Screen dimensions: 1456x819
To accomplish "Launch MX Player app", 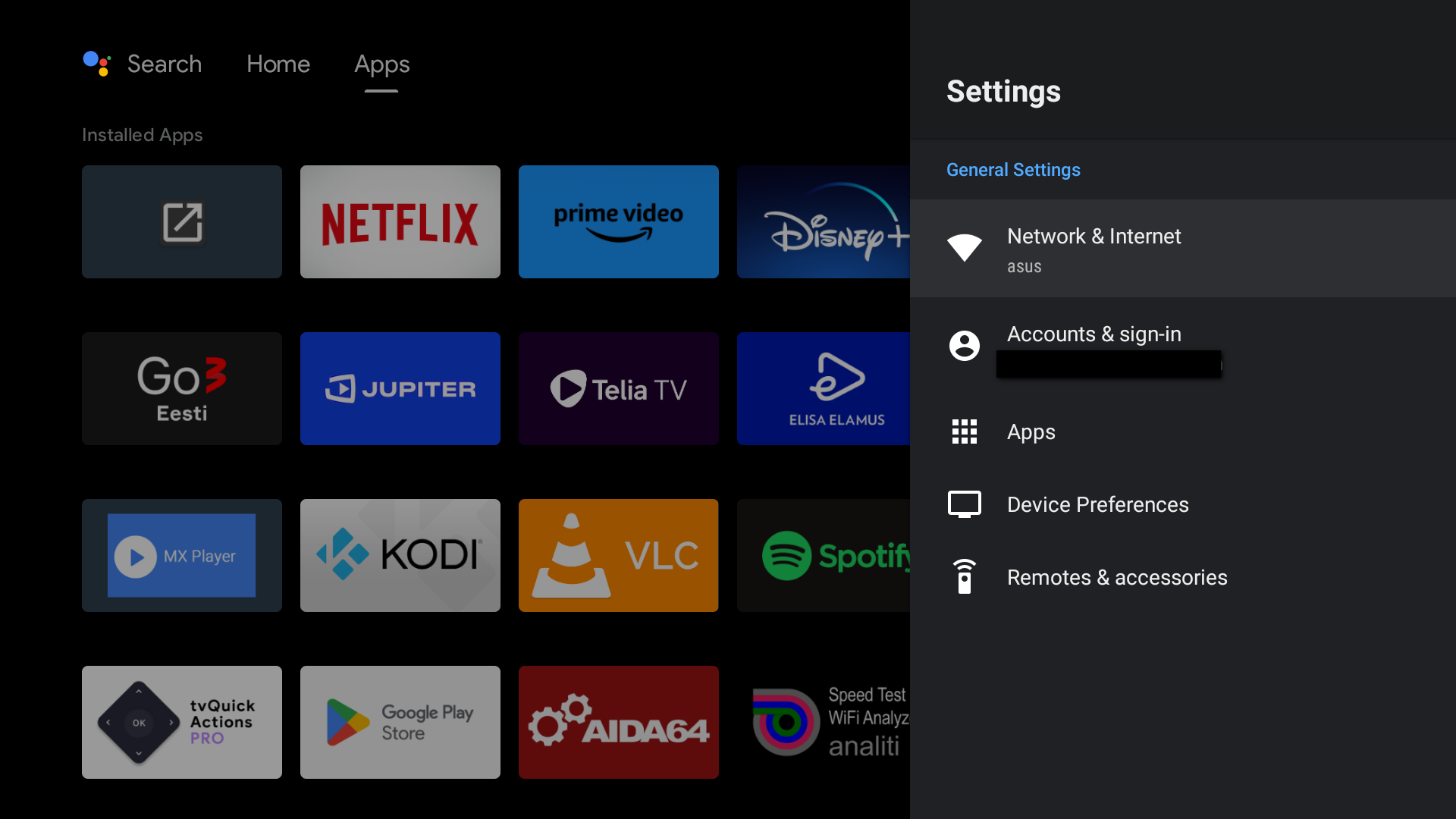I will pos(182,555).
